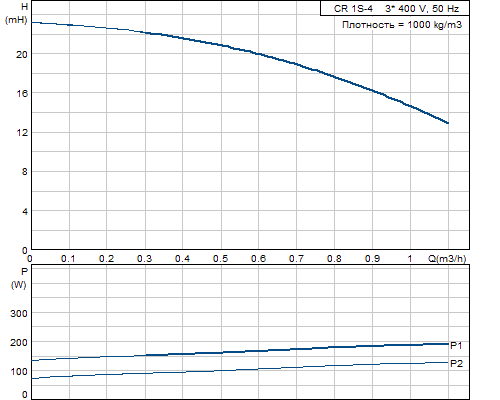The height and width of the screenshot is (400, 500).
Task: Click the density label Плотность = 1000 kg/m3
Action: coord(402,25)
